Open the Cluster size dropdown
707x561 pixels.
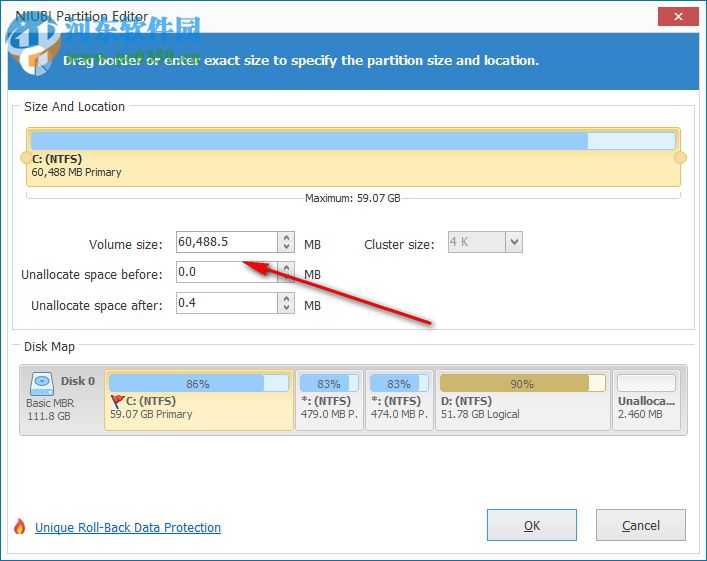point(514,243)
